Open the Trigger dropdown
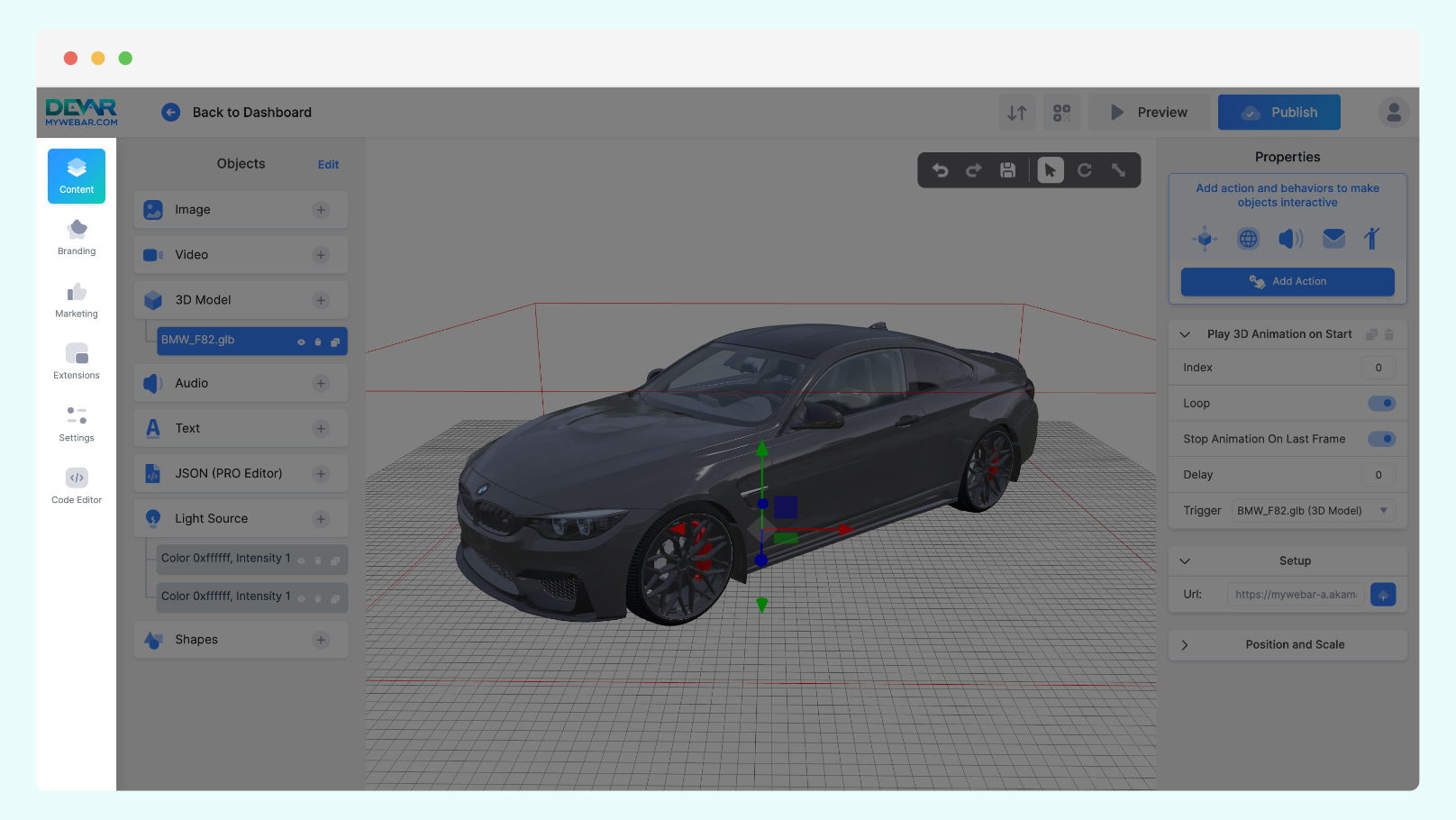 pyautogui.click(x=1313, y=510)
